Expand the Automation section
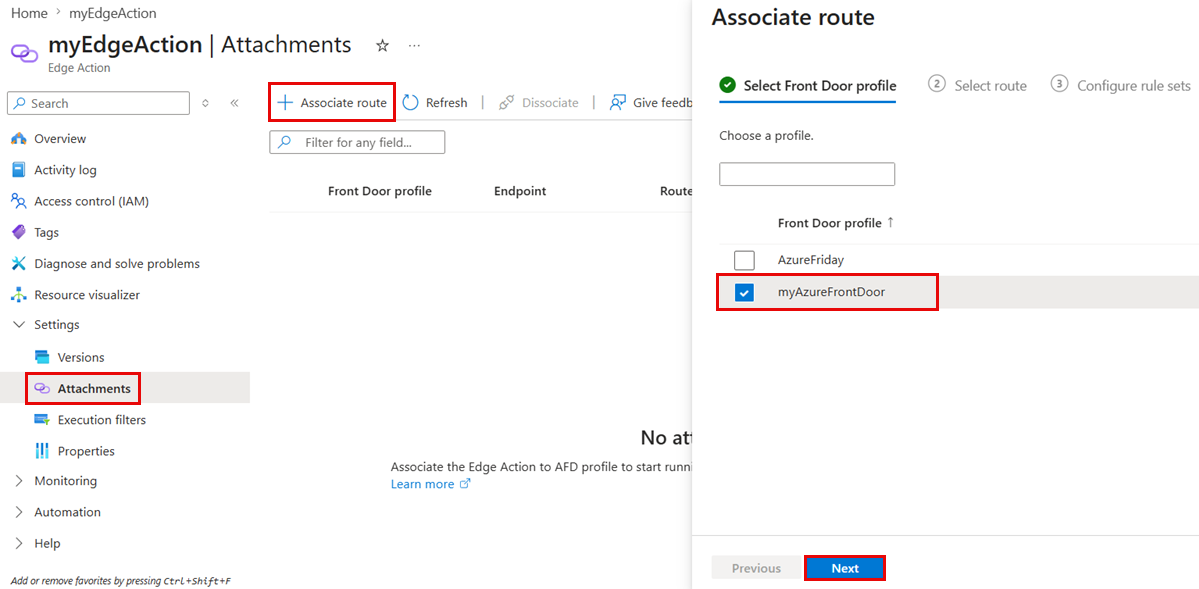1199x589 pixels. 19,513
